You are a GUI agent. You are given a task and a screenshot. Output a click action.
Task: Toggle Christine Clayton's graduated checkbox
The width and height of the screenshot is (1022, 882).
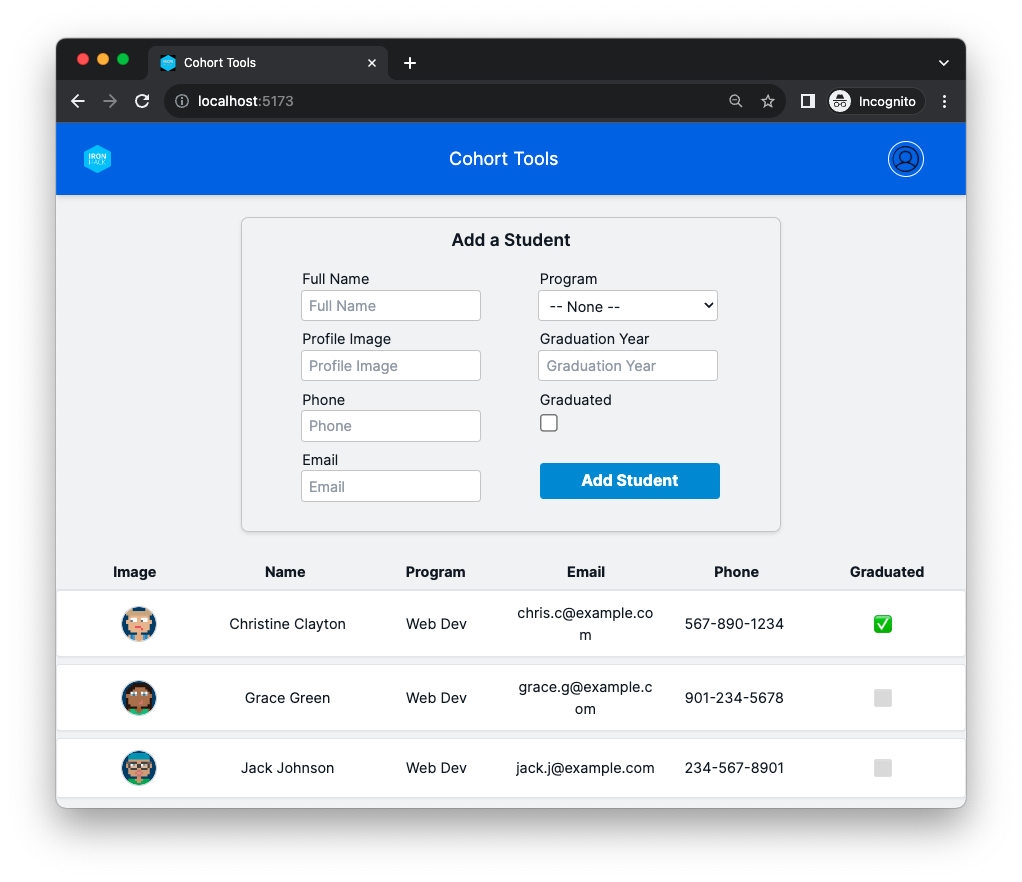882,624
